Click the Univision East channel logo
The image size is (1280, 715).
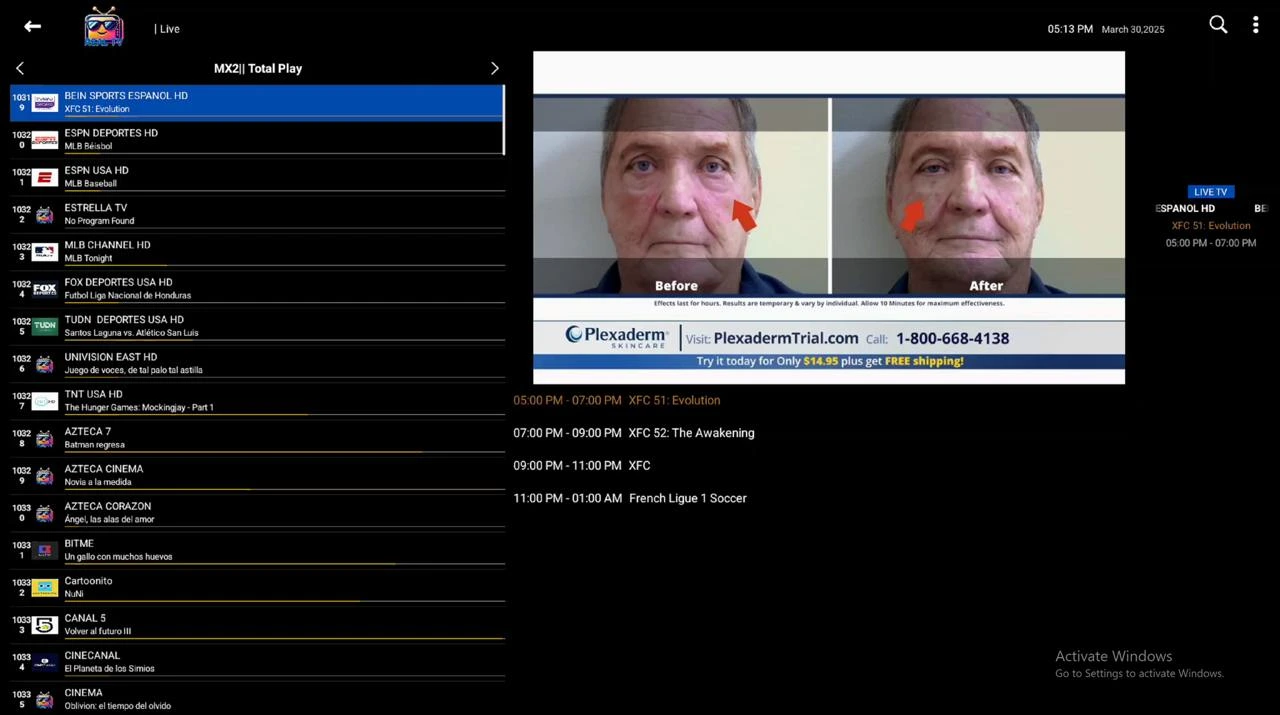pos(45,364)
